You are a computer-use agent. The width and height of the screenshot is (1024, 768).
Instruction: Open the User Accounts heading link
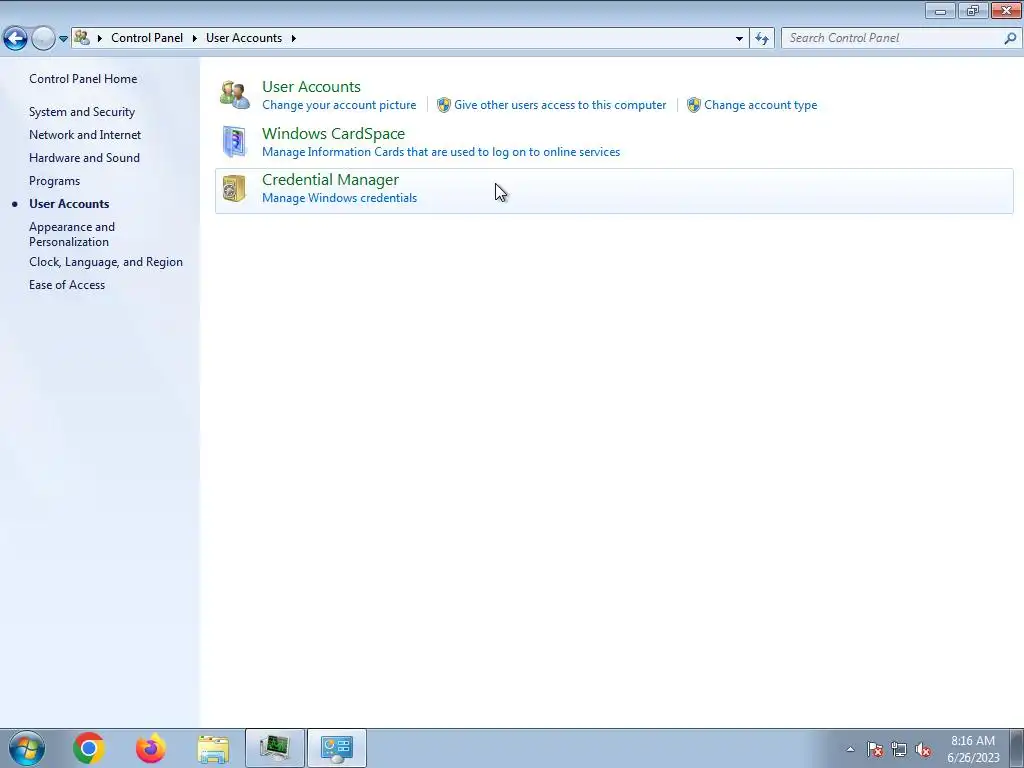coord(311,86)
